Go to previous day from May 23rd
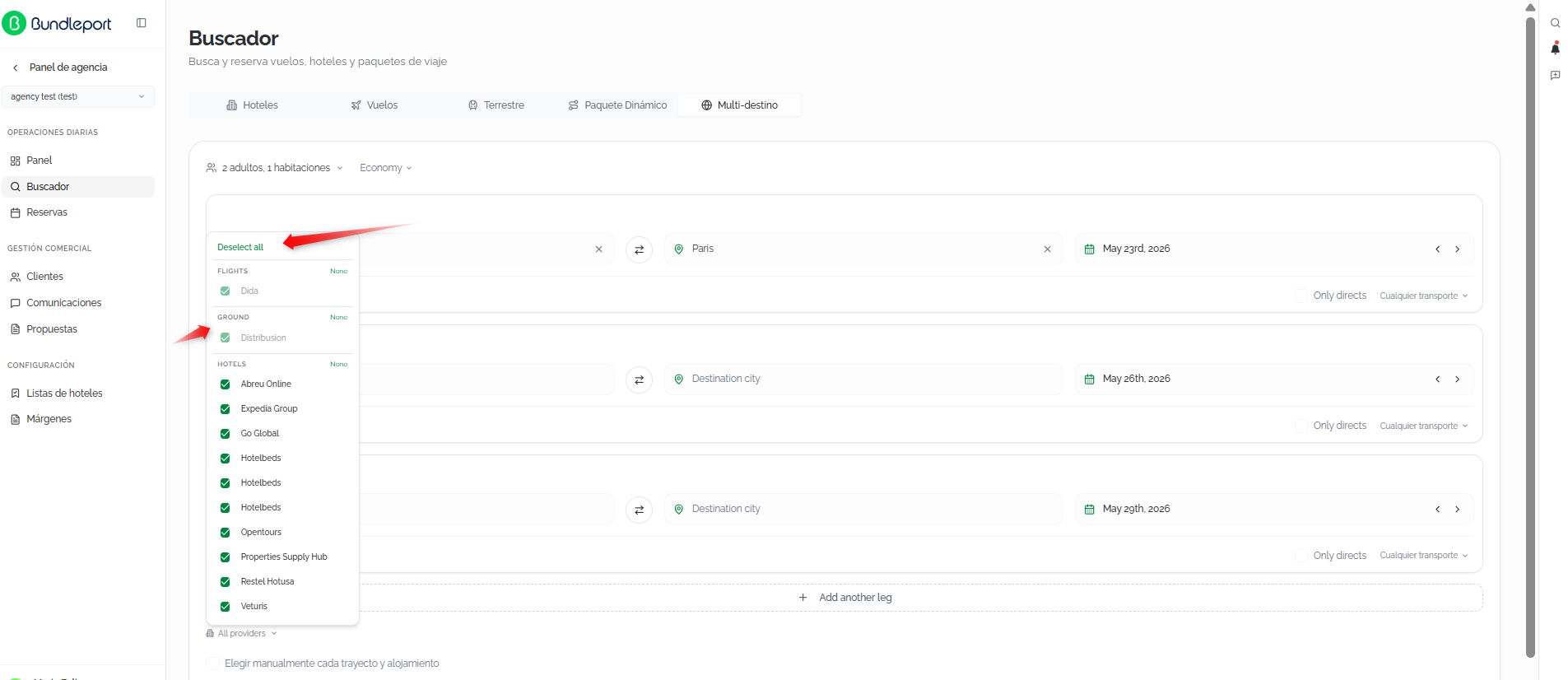Screen dimensions: 1568x680 1438,249
